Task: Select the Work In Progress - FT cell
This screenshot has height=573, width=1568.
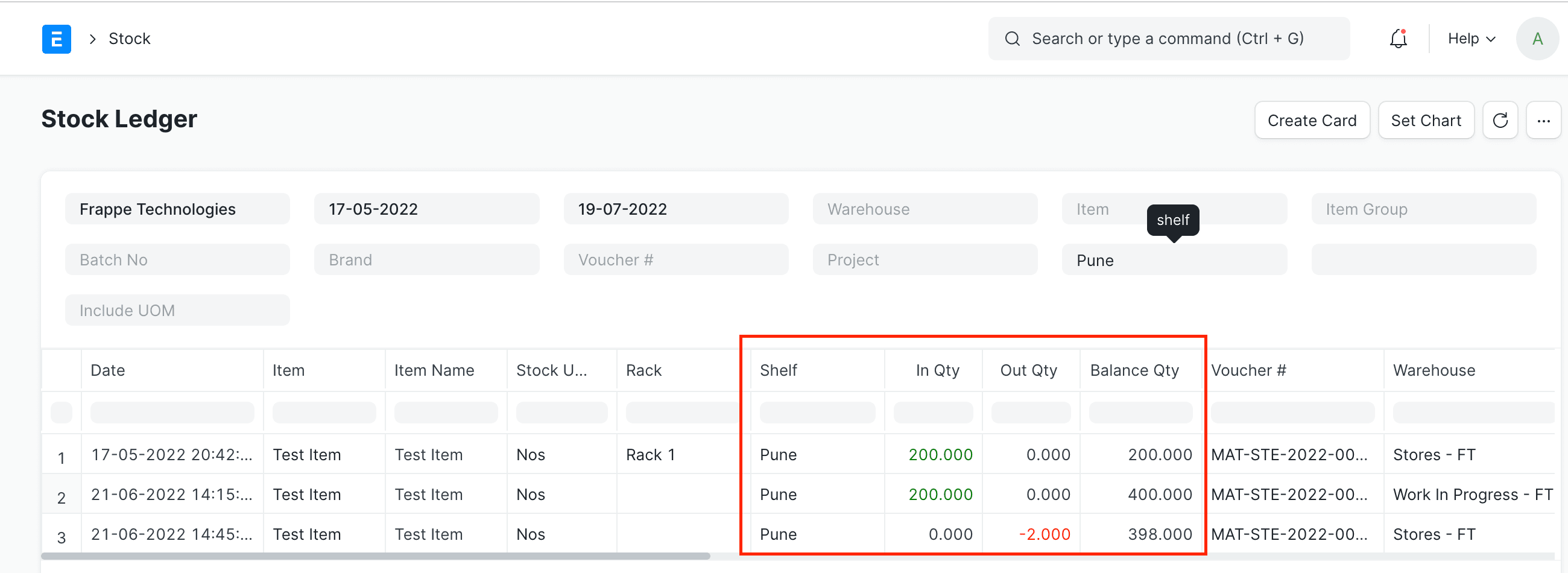Action: click(x=1469, y=494)
